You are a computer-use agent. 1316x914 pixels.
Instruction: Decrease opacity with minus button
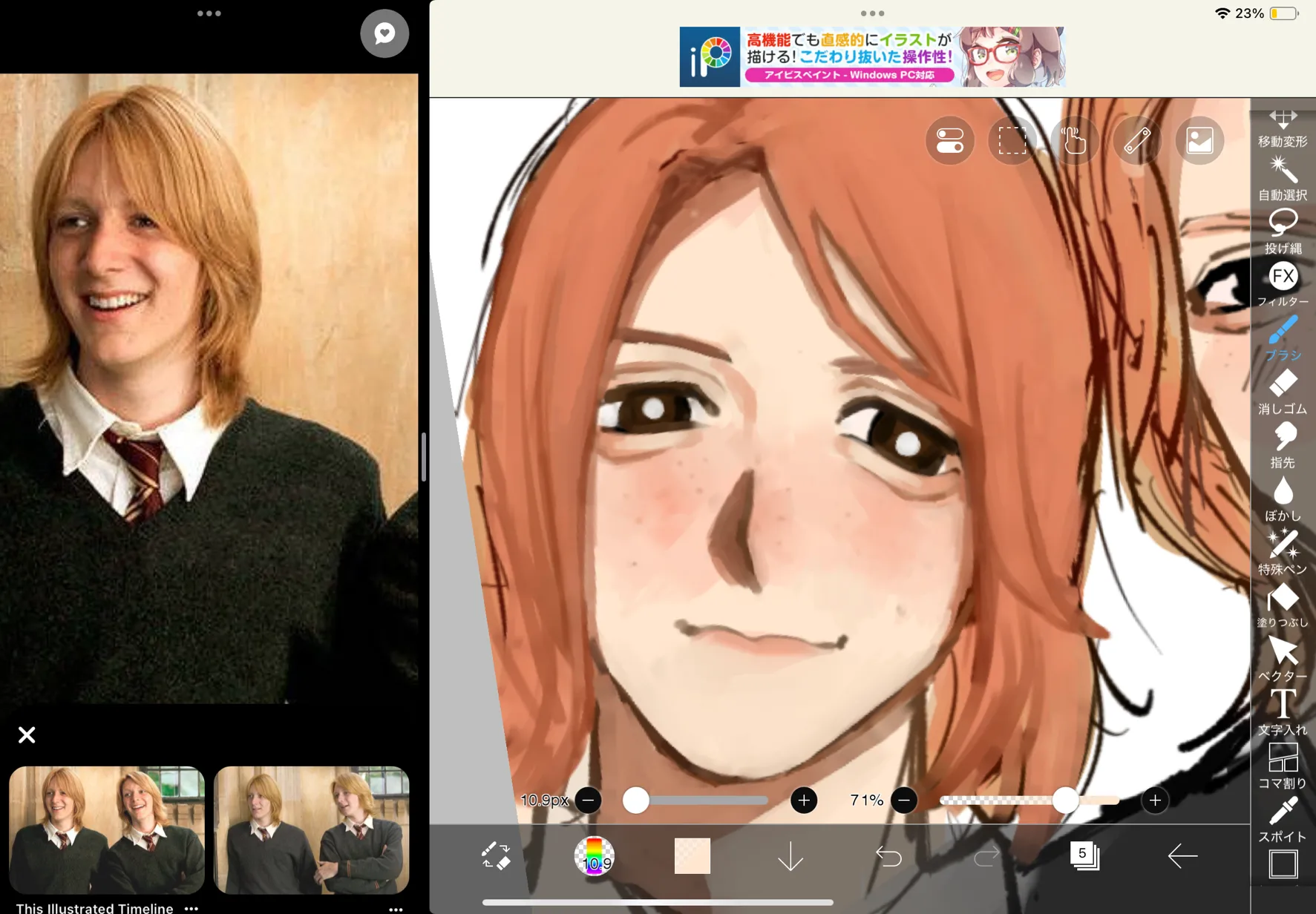904,800
